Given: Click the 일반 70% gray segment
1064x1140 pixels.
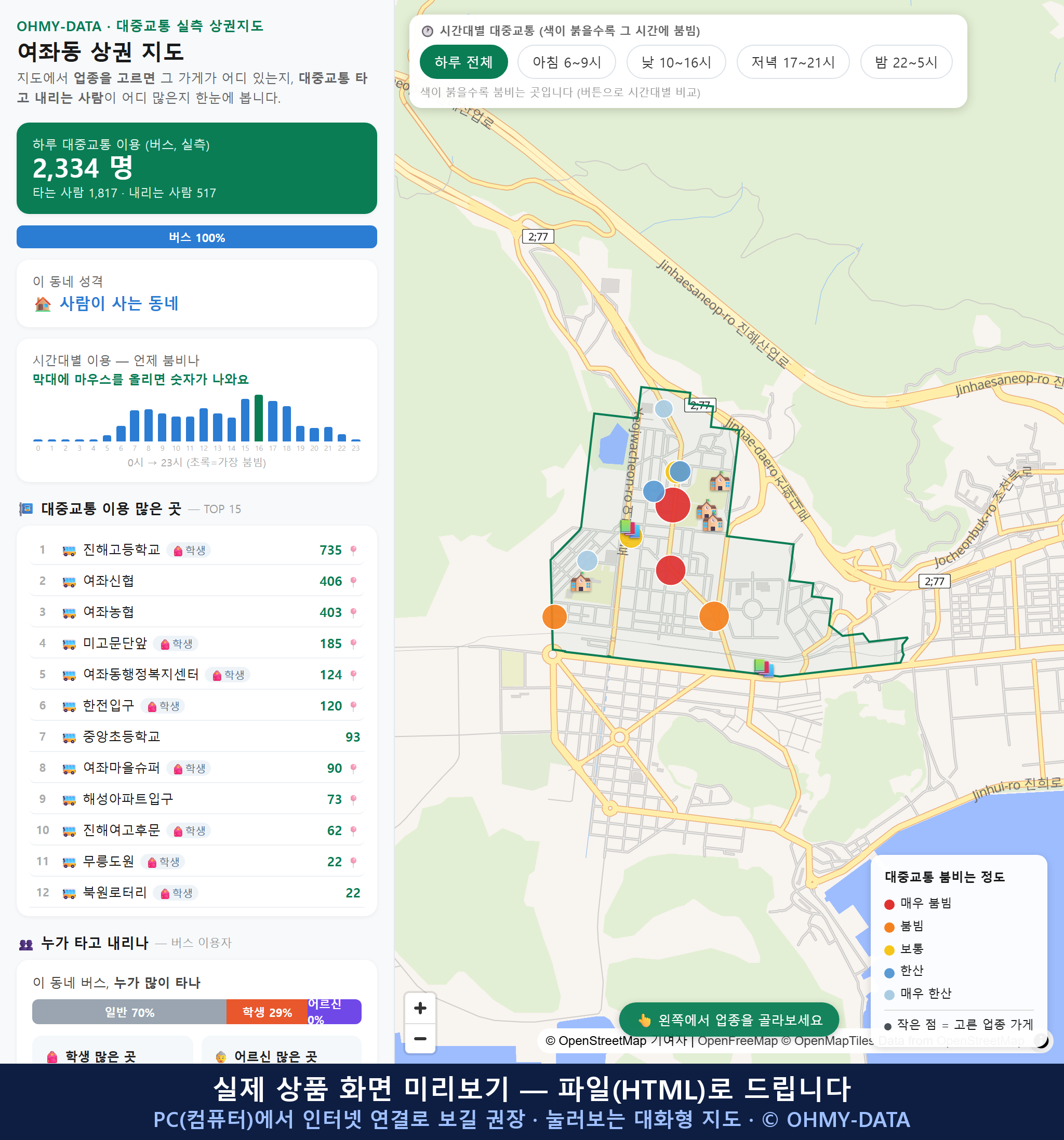Looking at the screenshot, I should point(130,1012).
